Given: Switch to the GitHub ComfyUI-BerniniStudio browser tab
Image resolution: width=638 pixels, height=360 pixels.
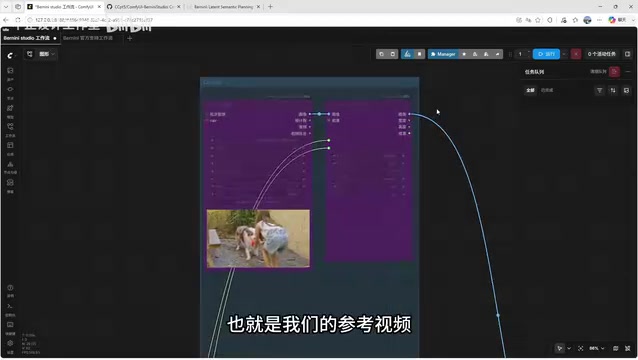Looking at the screenshot, I should (x=144, y=7).
